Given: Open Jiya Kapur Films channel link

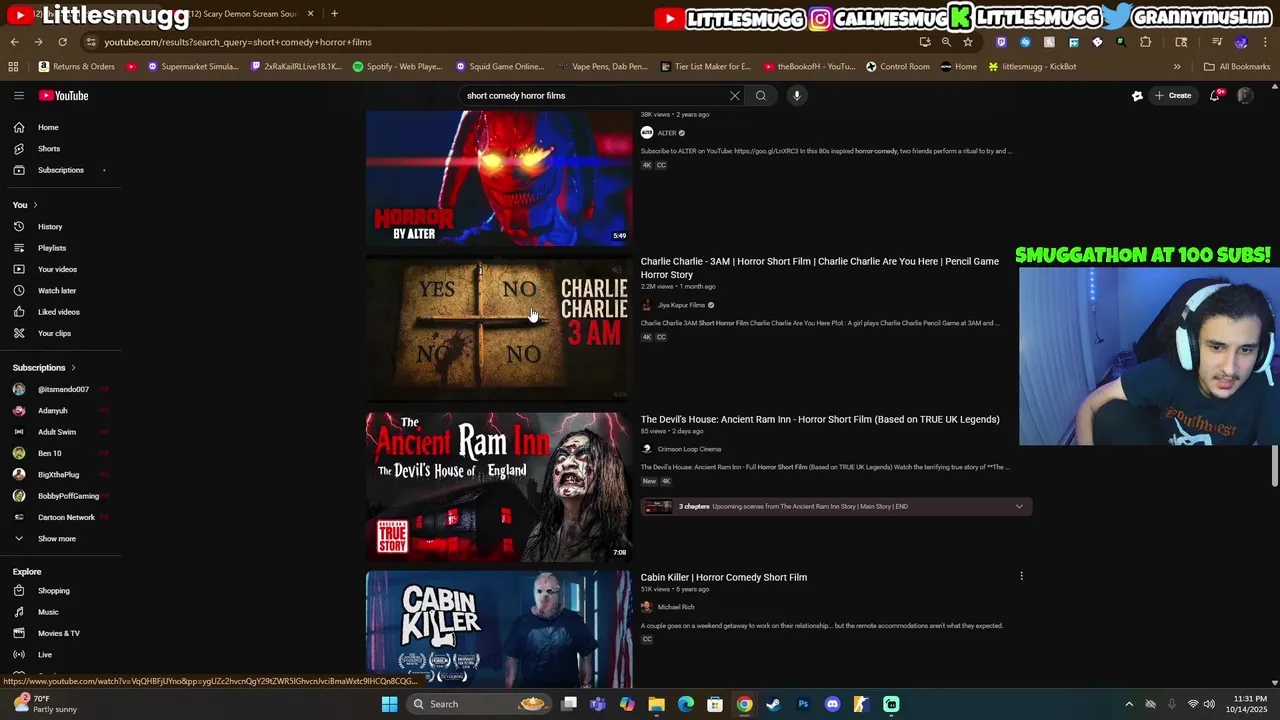Looking at the screenshot, I should click(681, 305).
